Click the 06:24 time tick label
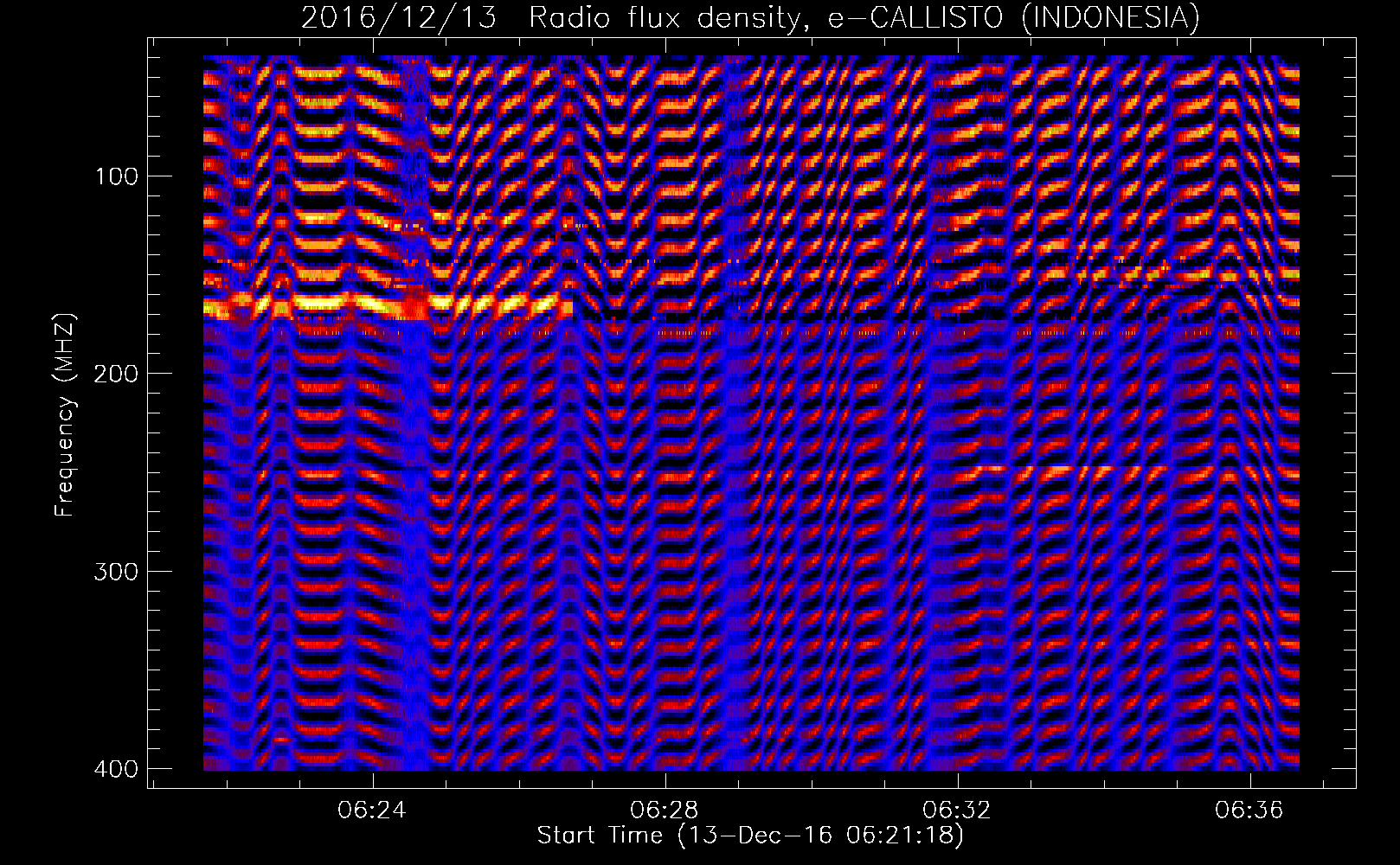The width and height of the screenshot is (1400, 865). coord(372,811)
